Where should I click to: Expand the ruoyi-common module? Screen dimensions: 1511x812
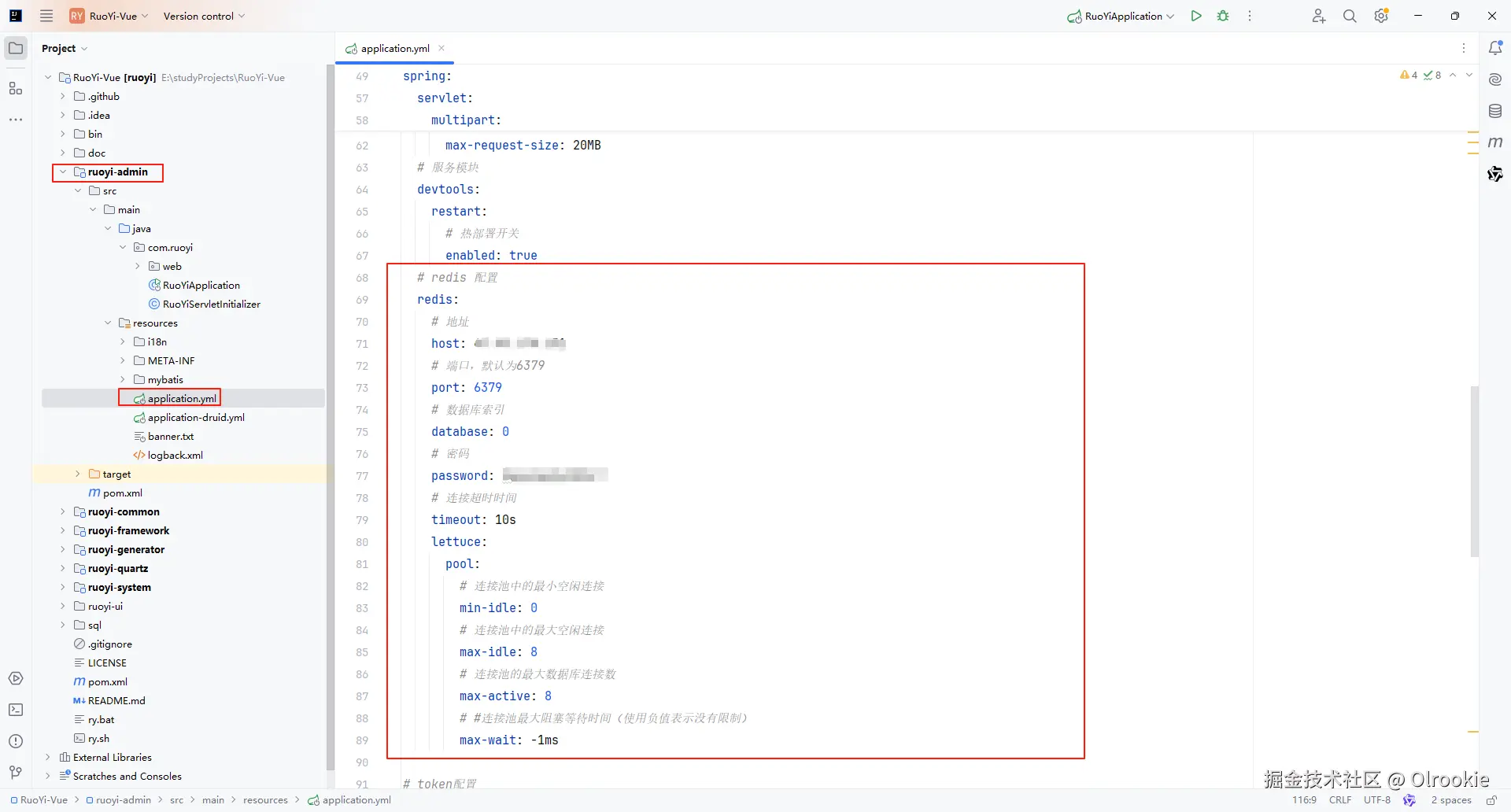click(63, 511)
